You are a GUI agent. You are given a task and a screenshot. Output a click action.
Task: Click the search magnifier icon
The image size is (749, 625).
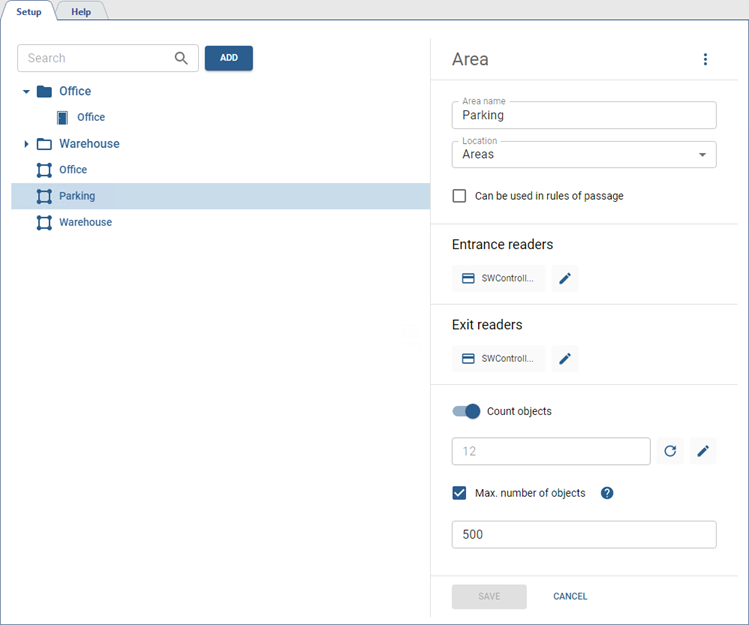tap(181, 58)
